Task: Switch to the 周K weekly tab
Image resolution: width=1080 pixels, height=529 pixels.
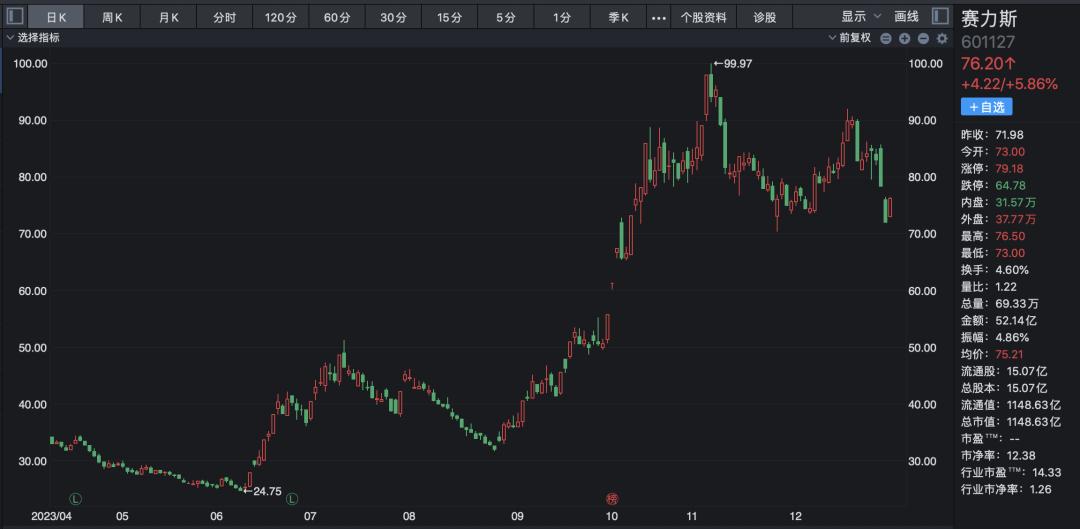Action: (x=112, y=17)
